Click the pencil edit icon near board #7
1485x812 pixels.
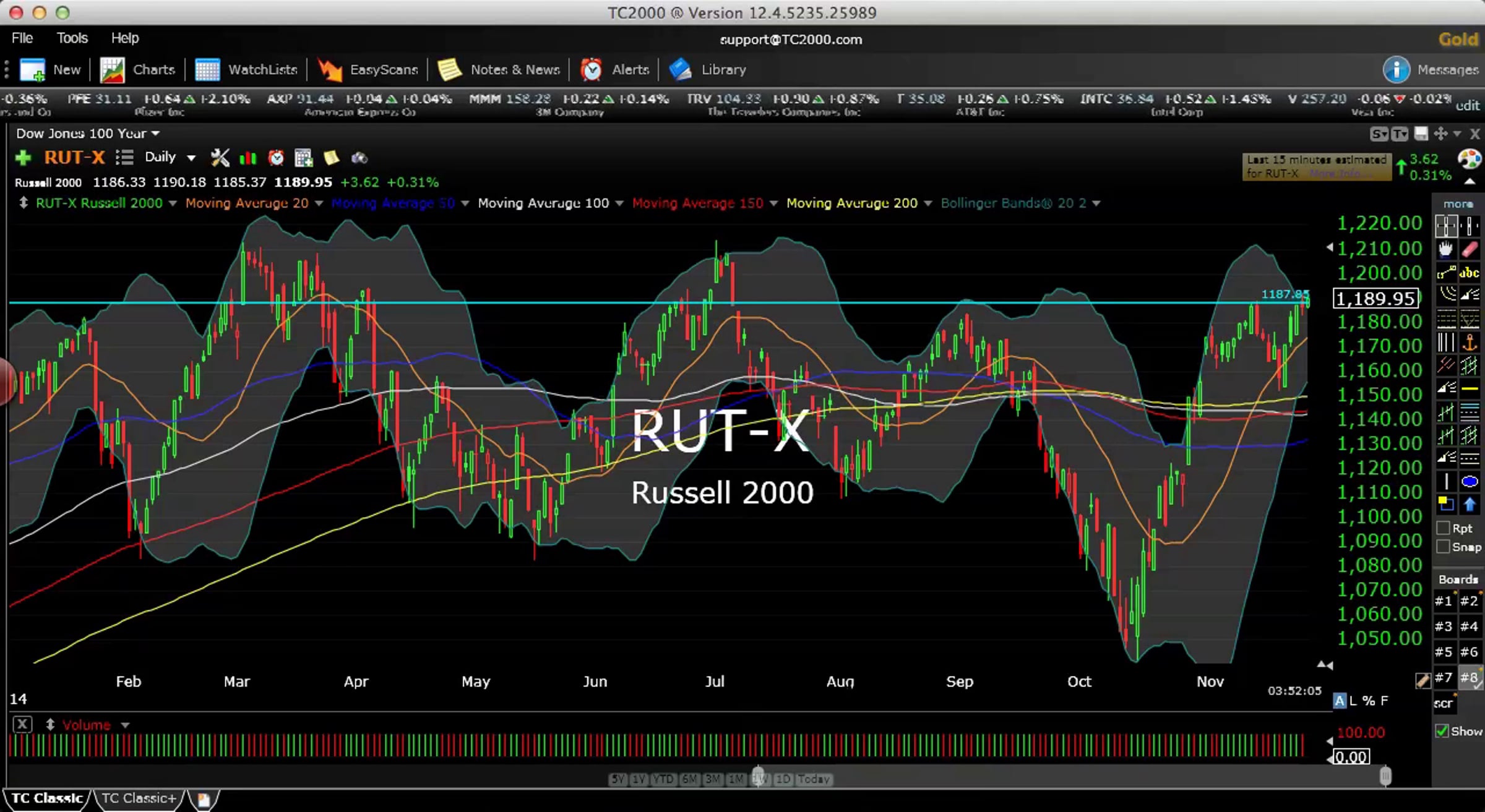(x=1423, y=680)
